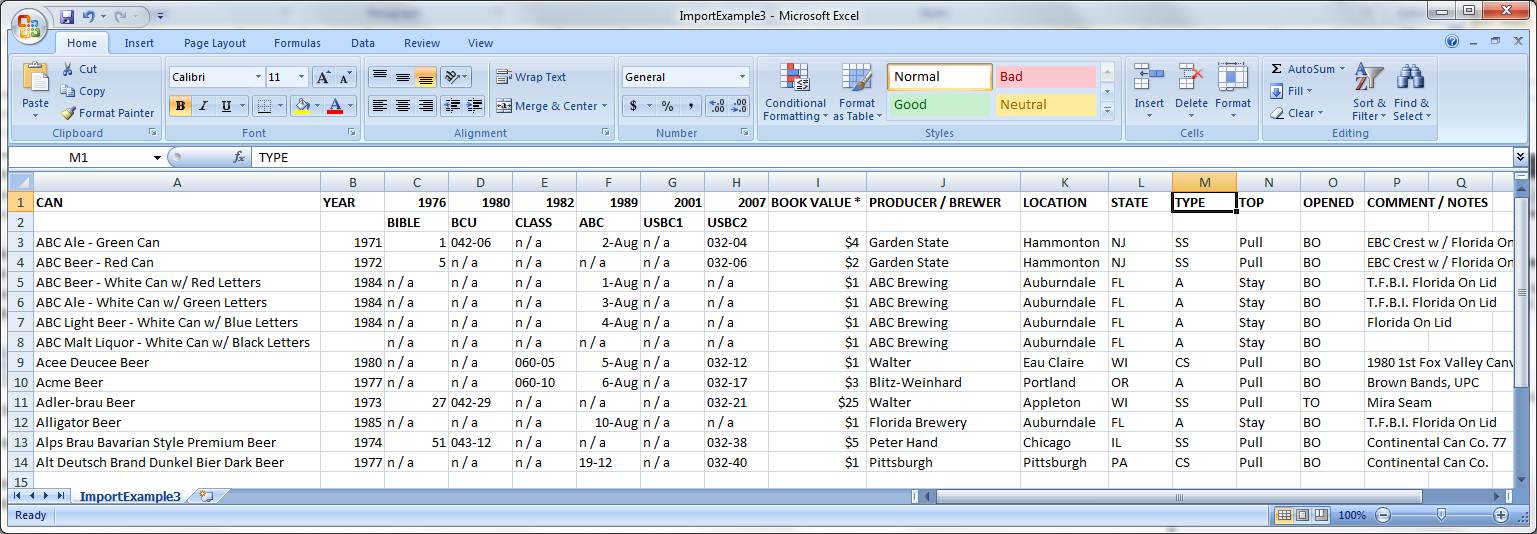
Task: Toggle Underline formatting
Action: point(227,106)
